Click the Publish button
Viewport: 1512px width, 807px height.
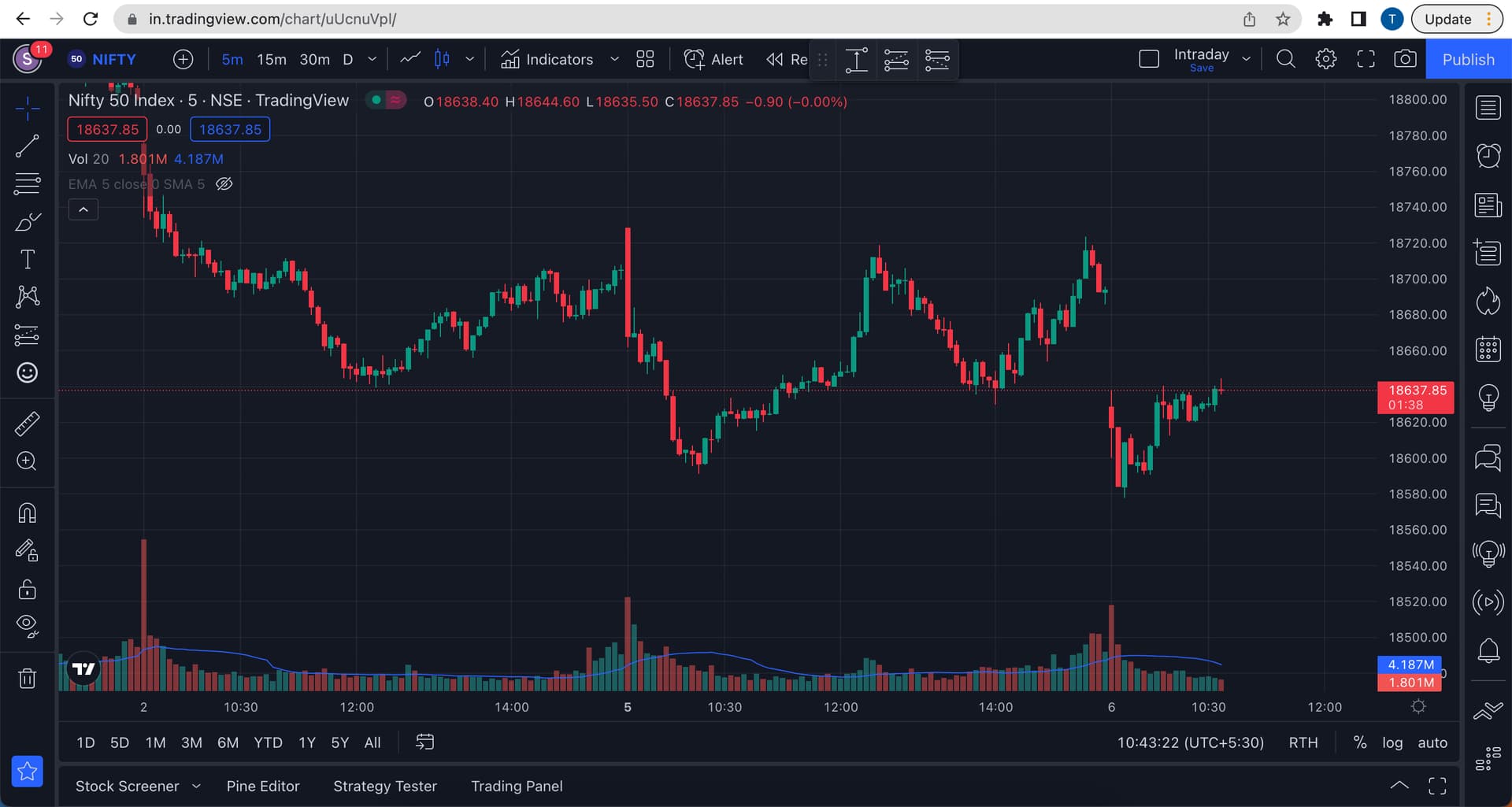click(1468, 60)
